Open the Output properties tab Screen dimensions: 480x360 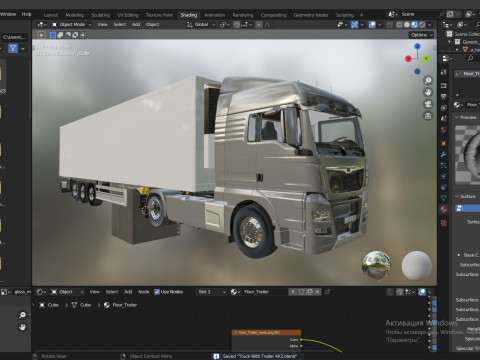[443, 97]
